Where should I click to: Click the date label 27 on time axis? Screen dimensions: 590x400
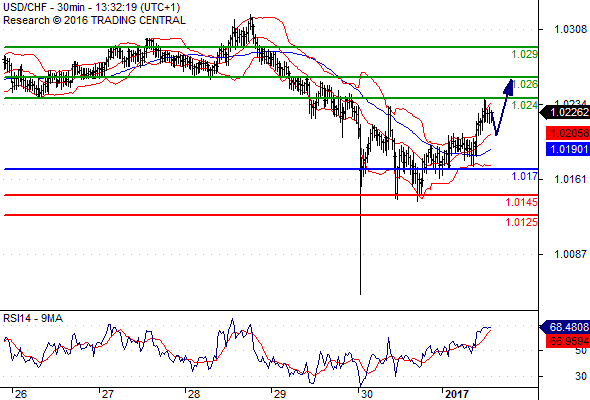coord(108,394)
